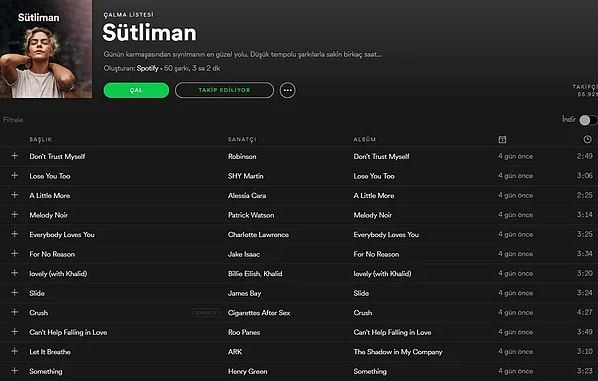Select the track title 'Everybody Loves You'
Image resolution: width=598 pixels, height=381 pixels.
[x=62, y=235]
